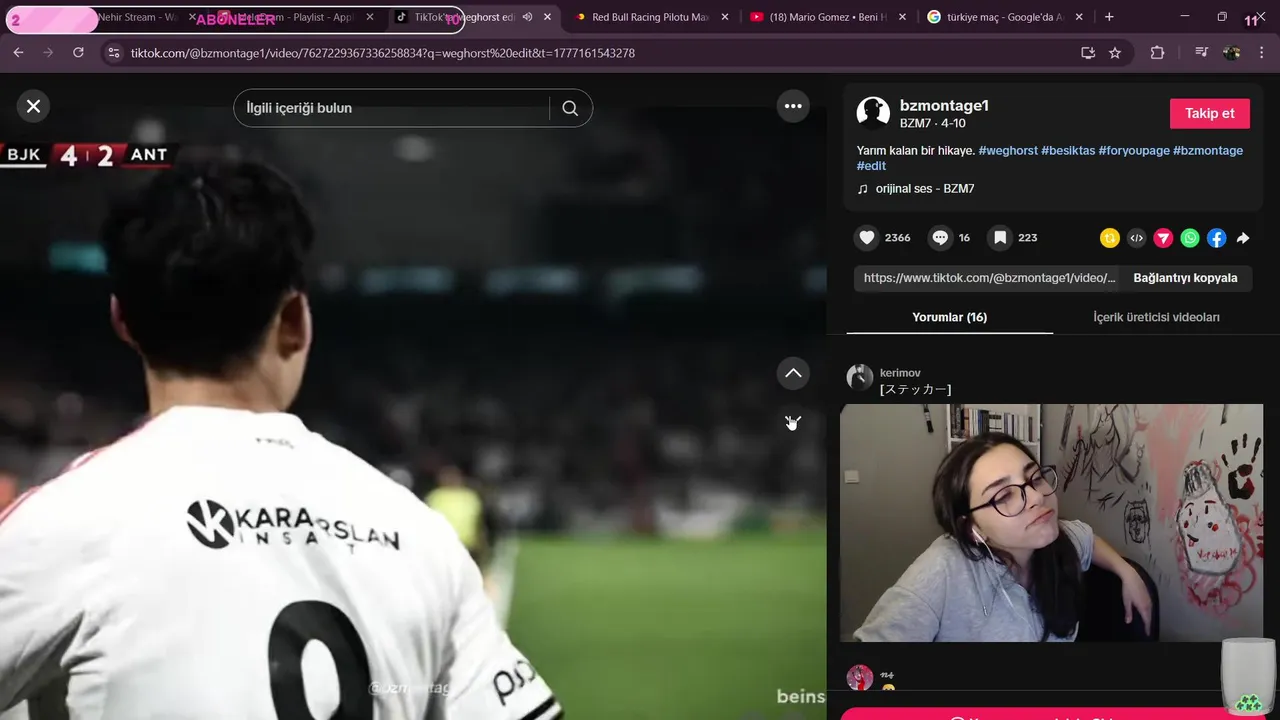Open kerimov's comment avatar
Image resolution: width=1280 pixels, height=720 pixels.
859,377
